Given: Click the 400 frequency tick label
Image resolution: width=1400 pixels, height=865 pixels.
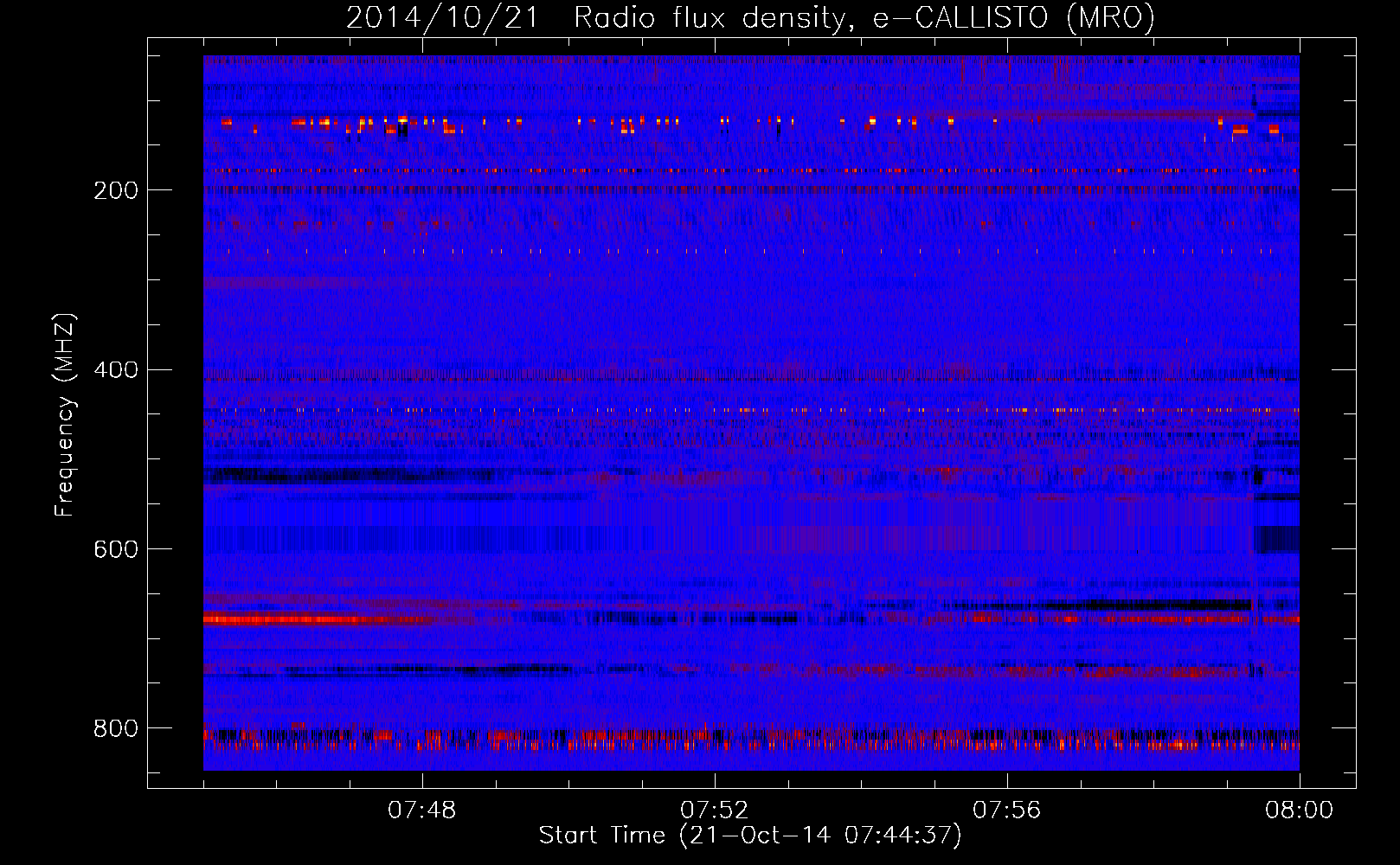Looking at the screenshot, I should (x=116, y=370).
